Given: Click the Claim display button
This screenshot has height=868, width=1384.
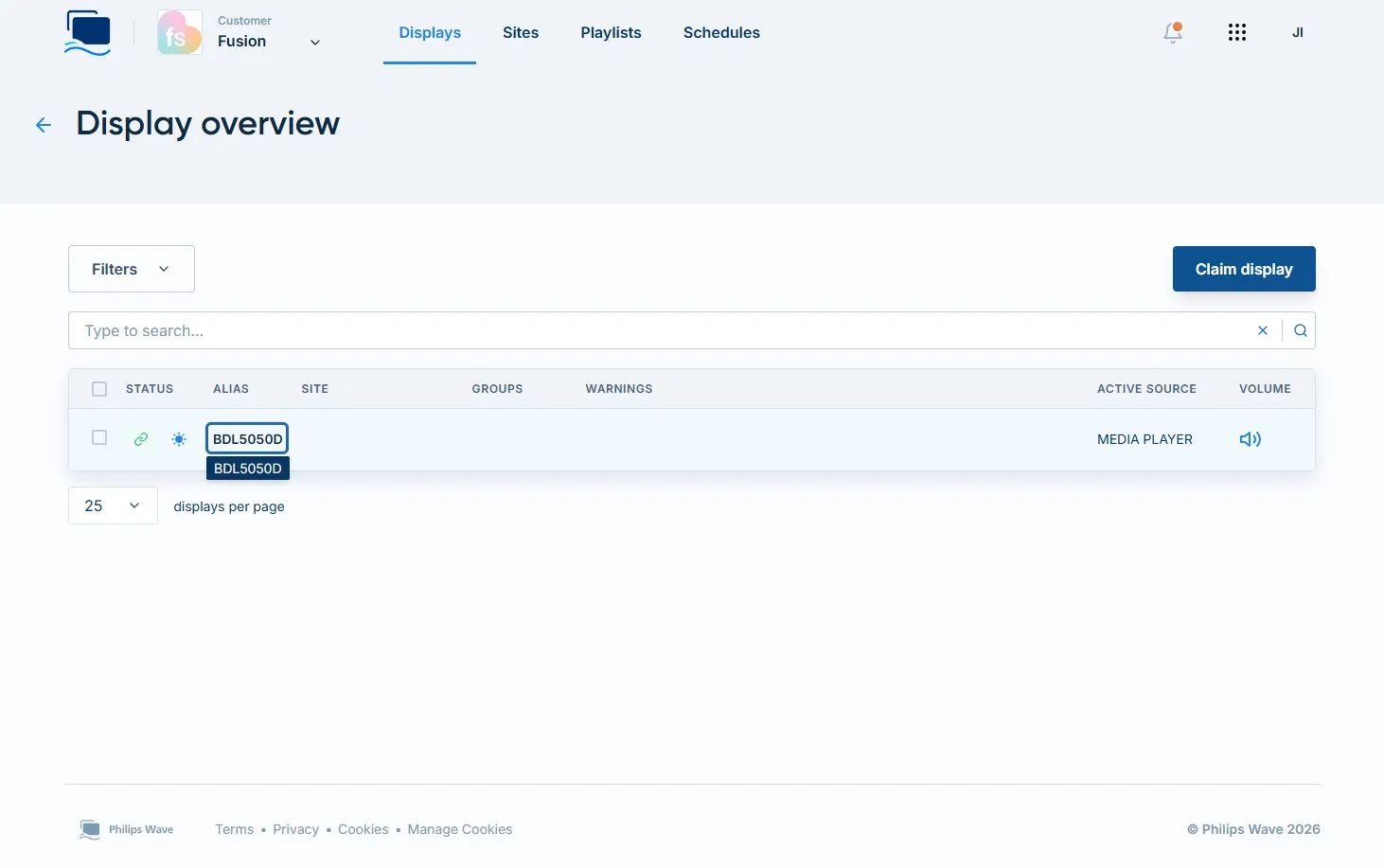Looking at the screenshot, I should [x=1244, y=269].
